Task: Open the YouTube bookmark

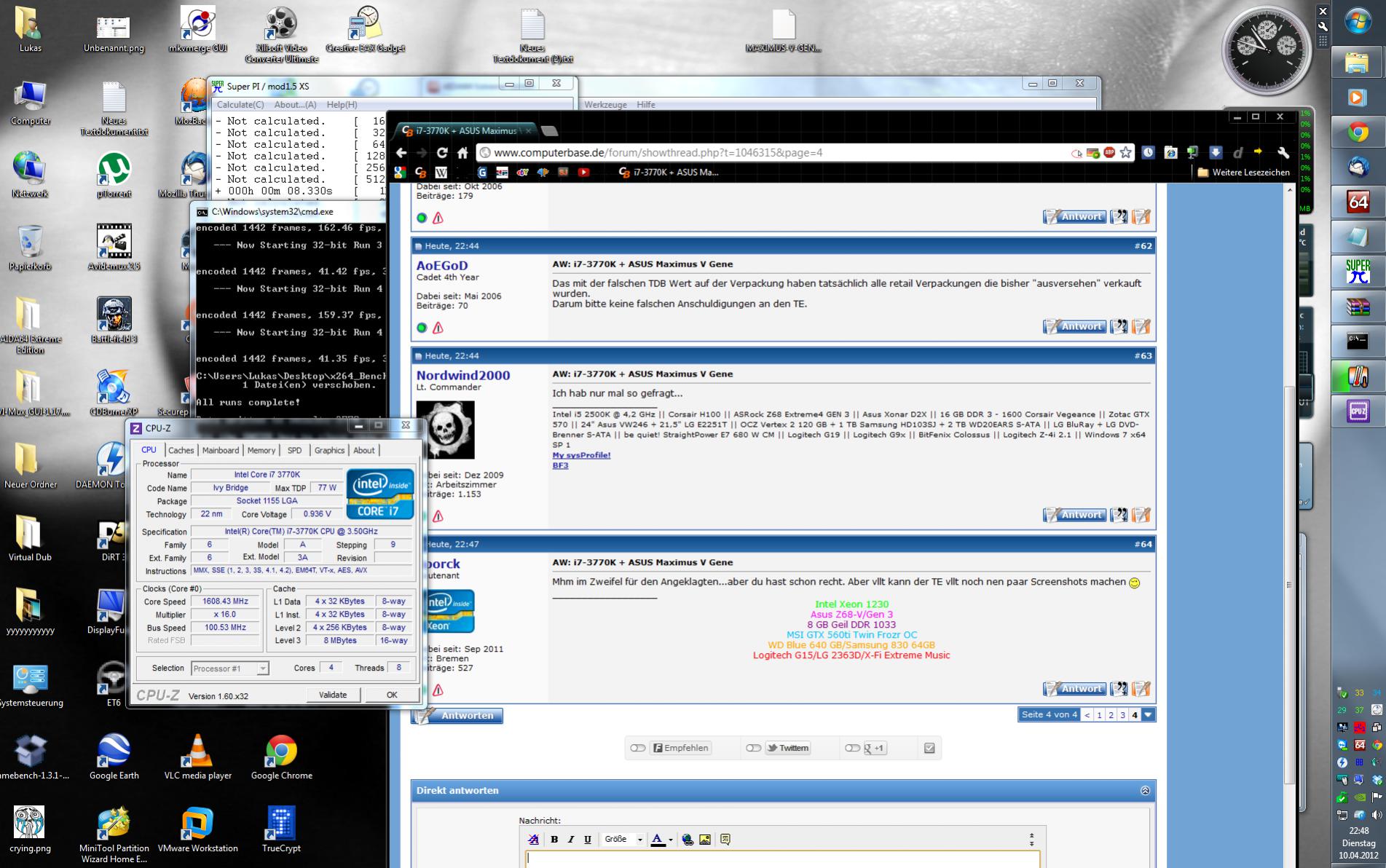Action: point(583,173)
